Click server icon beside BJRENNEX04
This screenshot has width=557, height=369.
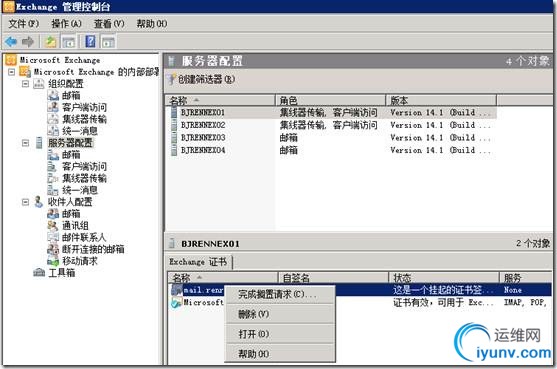point(174,150)
